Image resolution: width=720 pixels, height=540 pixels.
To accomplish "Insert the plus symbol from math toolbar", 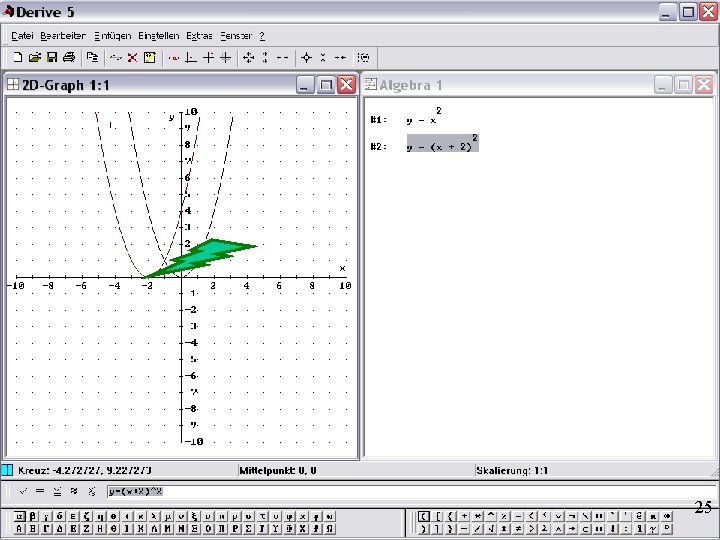I will coord(464,516).
